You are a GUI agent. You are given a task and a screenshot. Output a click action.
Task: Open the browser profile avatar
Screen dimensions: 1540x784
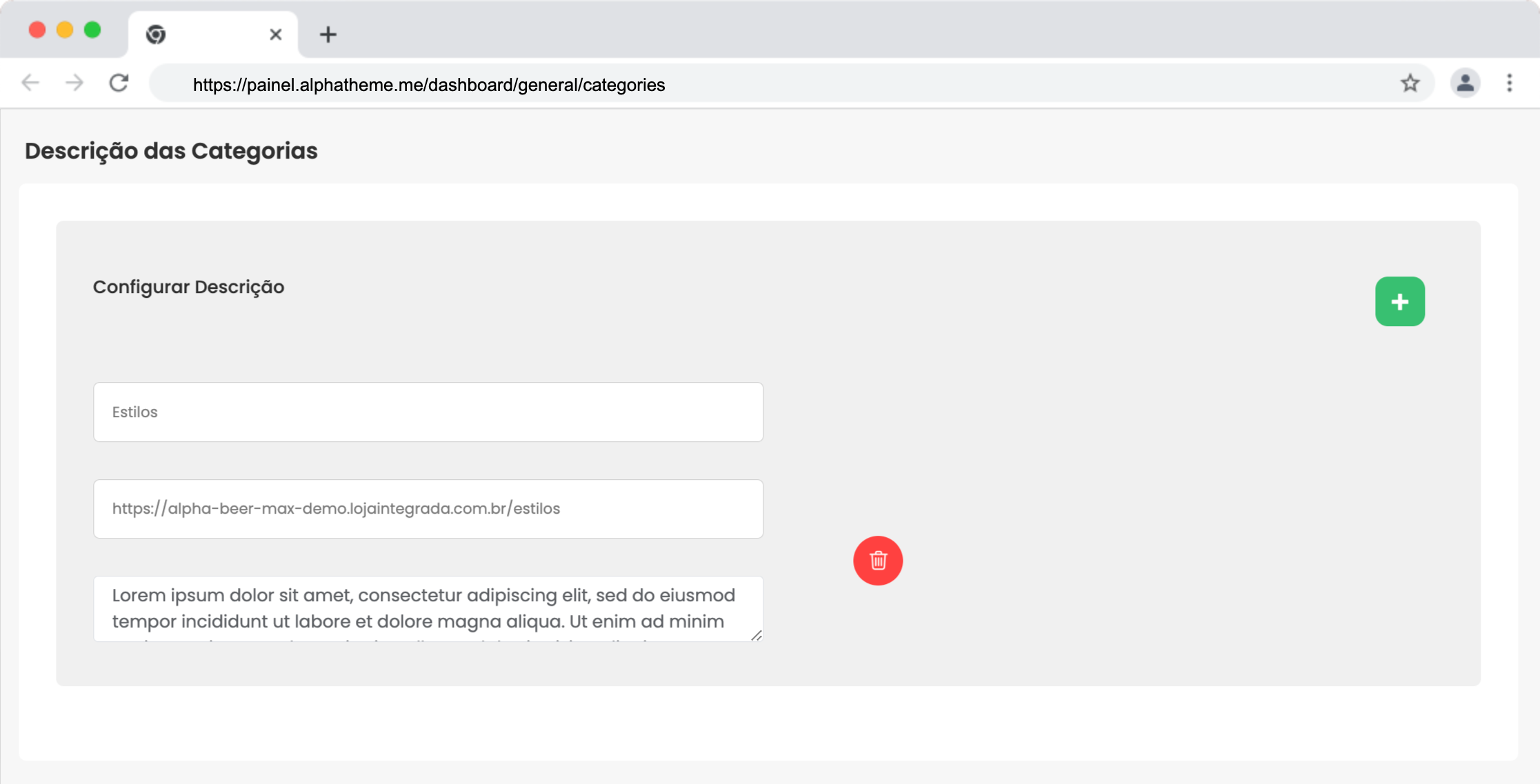click(1465, 83)
